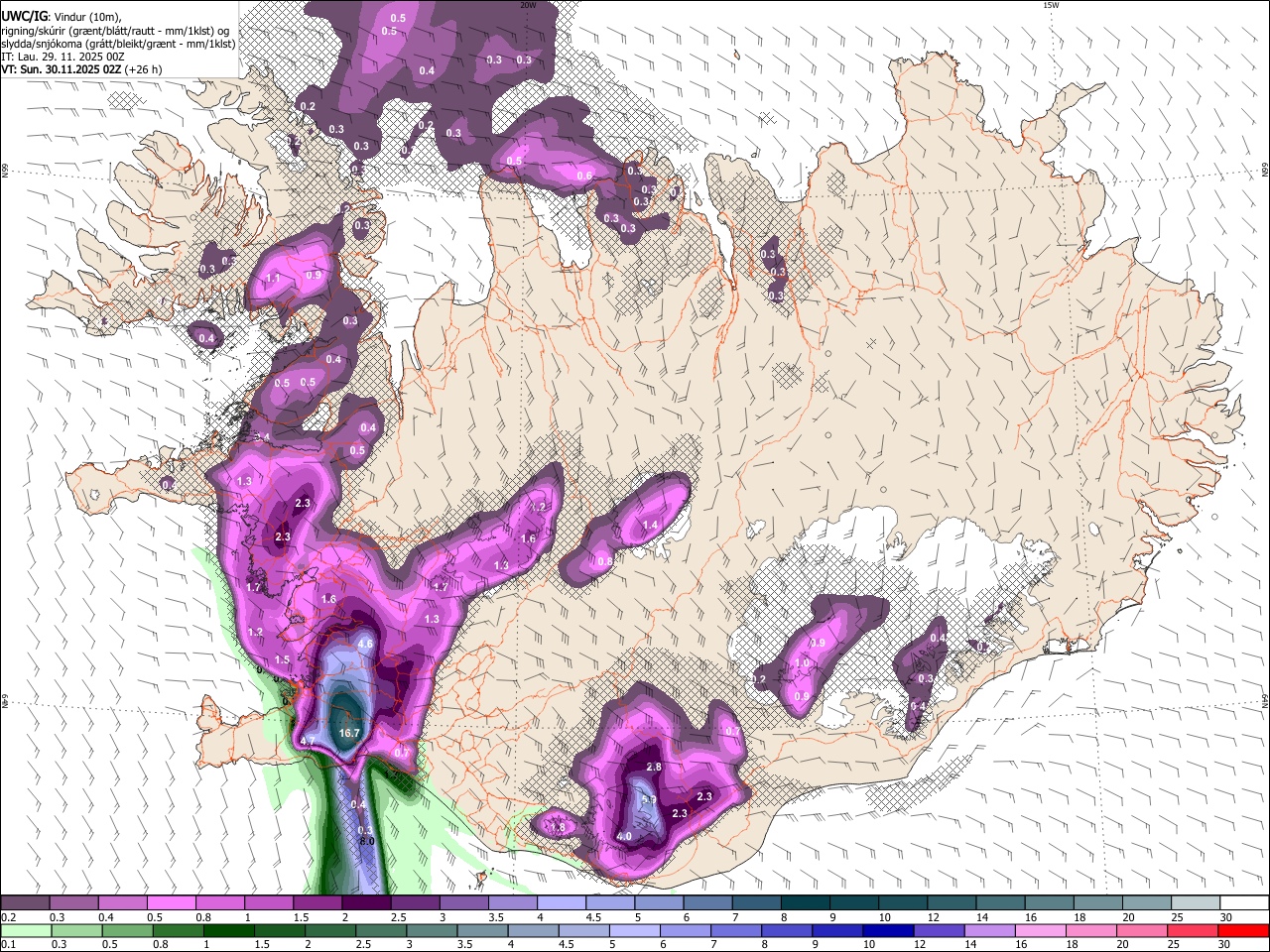Click the UWC/IG title text
This screenshot has height=952, width=1270.
pyautogui.click(x=23, y=16)
